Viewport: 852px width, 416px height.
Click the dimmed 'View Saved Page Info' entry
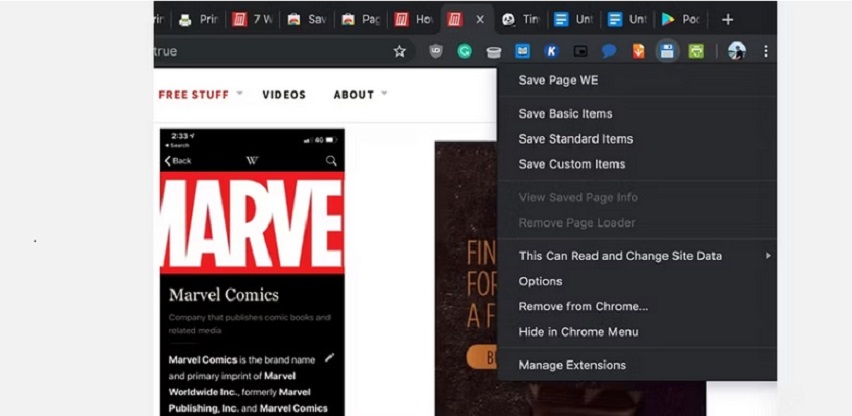tap(637, 198)
